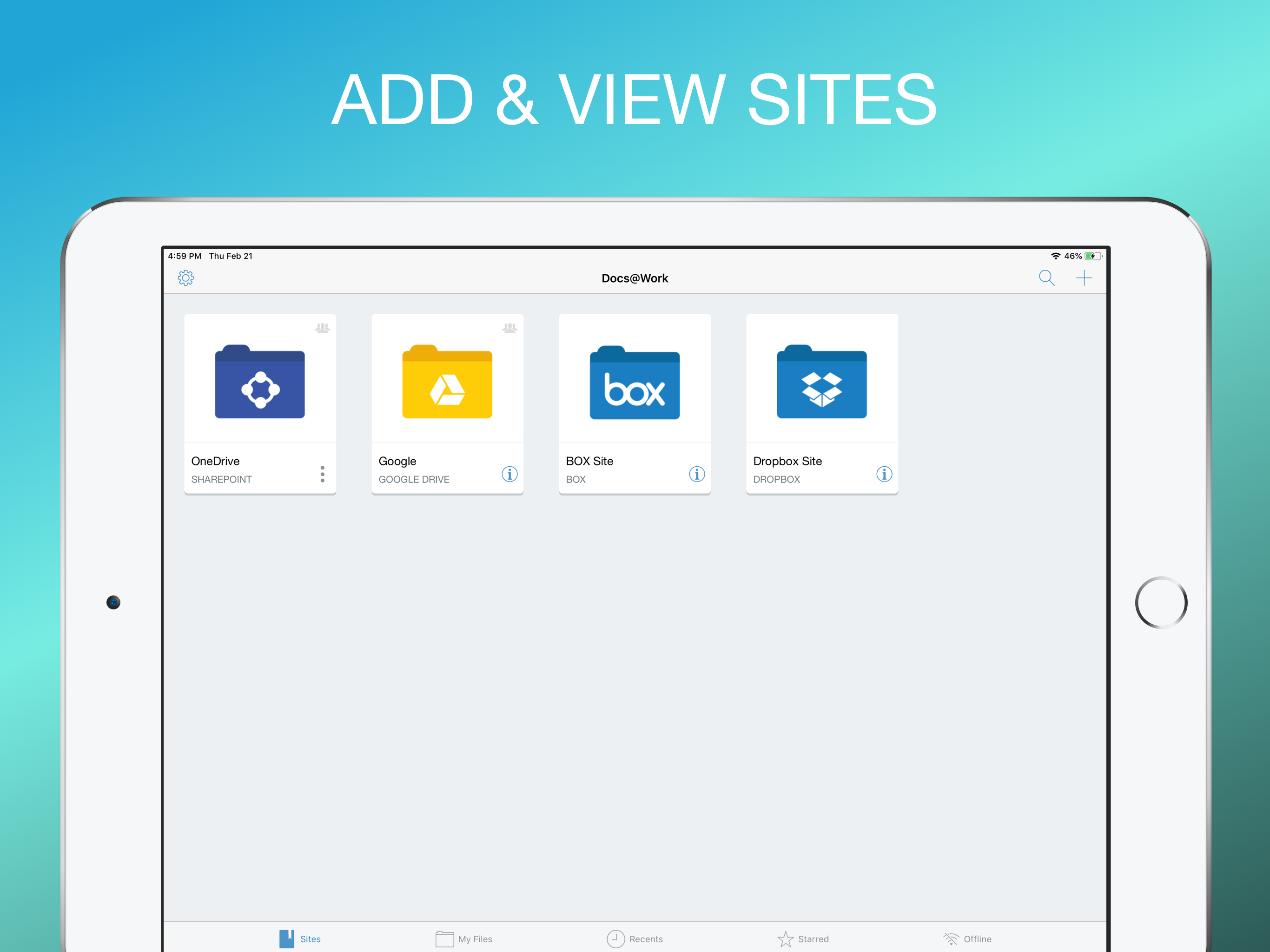Switch to the My Files tab
This screenshot has width=1270, height=952.
(x=463, y=939)
